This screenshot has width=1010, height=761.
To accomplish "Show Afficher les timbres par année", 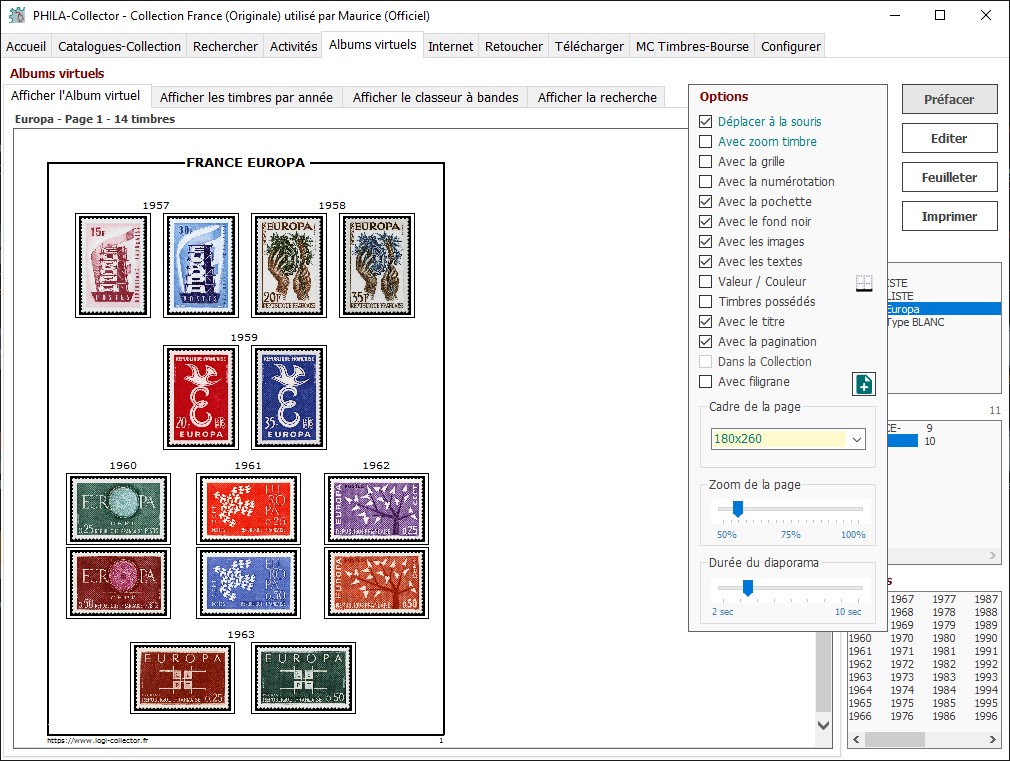I will coord(246,97).
